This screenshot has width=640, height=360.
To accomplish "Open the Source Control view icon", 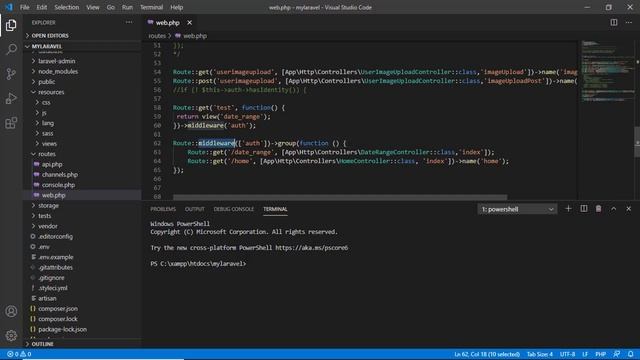I will click(x=11, y=74).
